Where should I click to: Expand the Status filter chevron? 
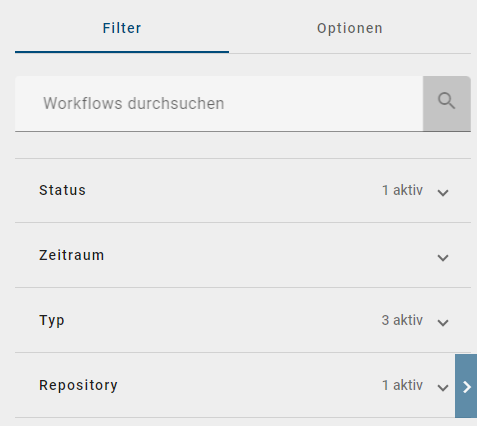pyautogui.click(x=443, y=193)
